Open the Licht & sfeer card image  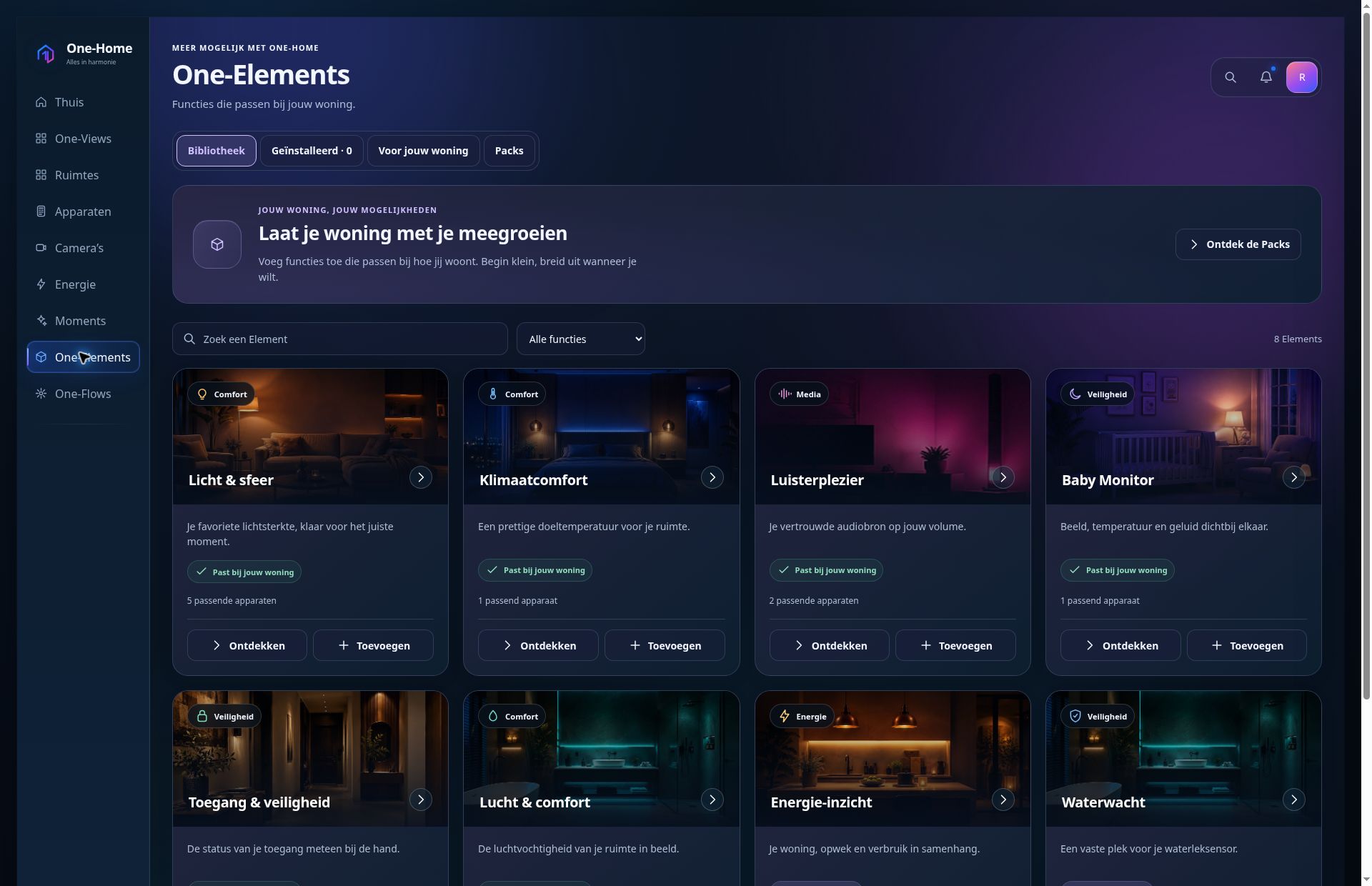tap(310, 437)
